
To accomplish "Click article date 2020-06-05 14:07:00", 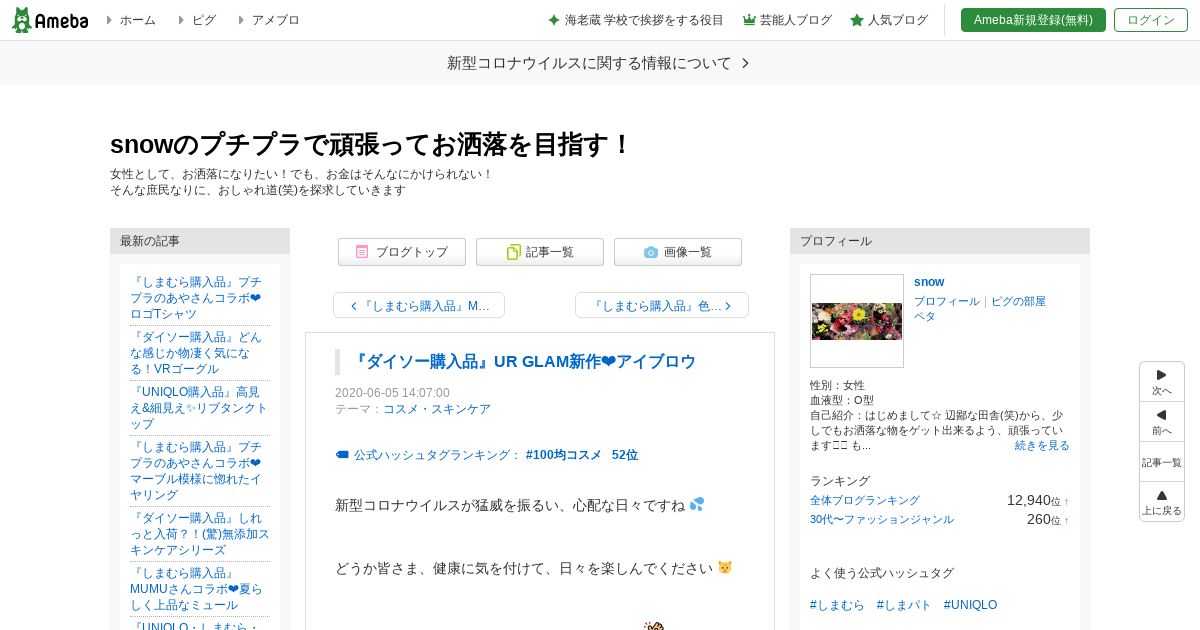I will [392, 393].
